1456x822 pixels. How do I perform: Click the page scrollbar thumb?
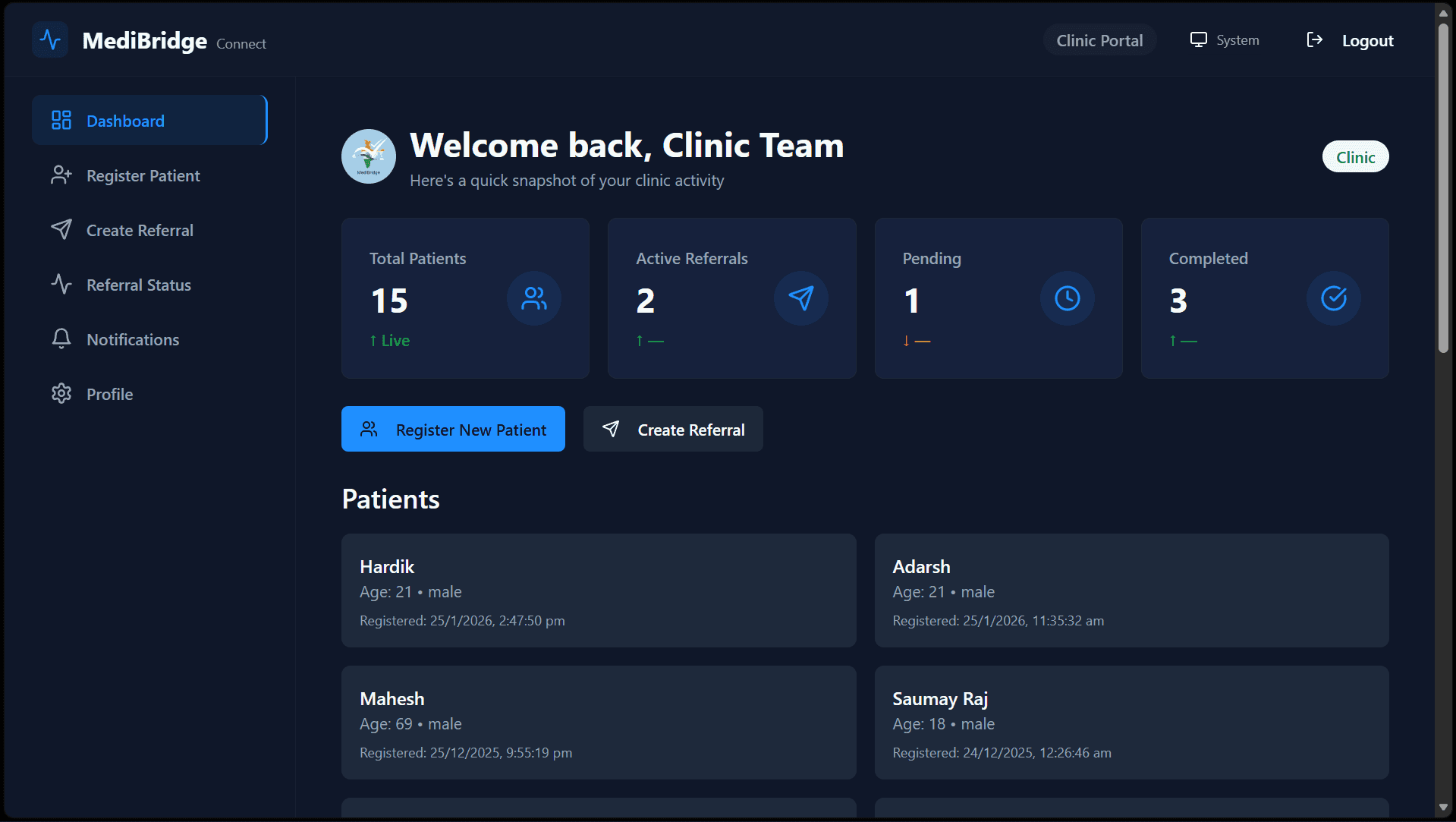[x=1444, y=187]
